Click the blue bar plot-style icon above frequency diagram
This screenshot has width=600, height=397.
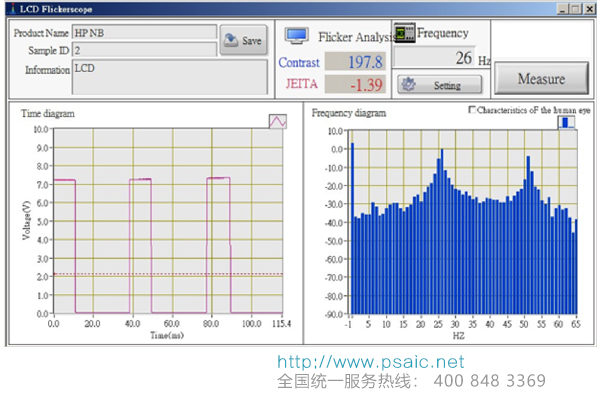tap(566, 123)
